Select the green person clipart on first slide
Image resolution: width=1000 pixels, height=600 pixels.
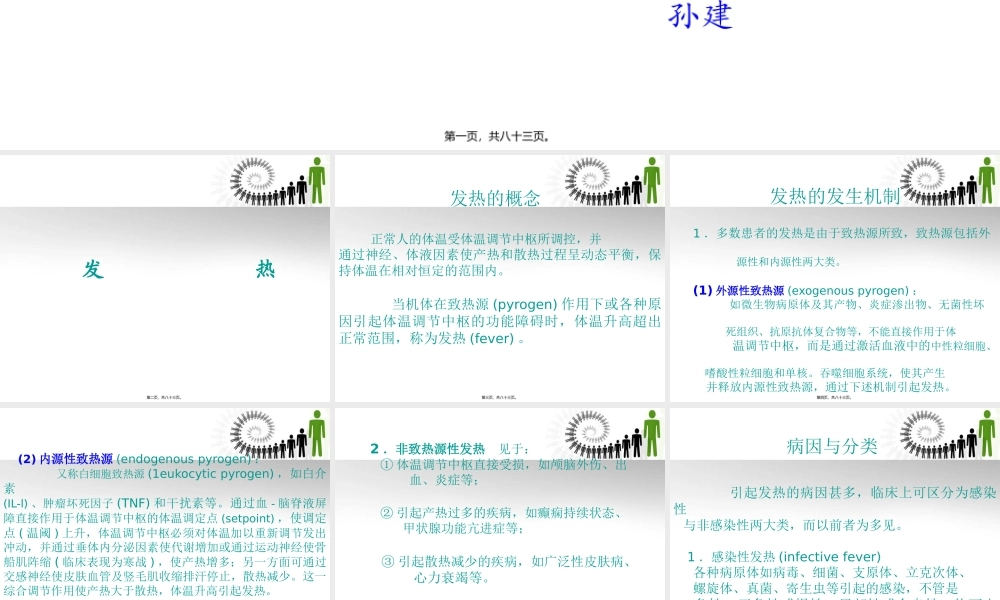point(316,182)
